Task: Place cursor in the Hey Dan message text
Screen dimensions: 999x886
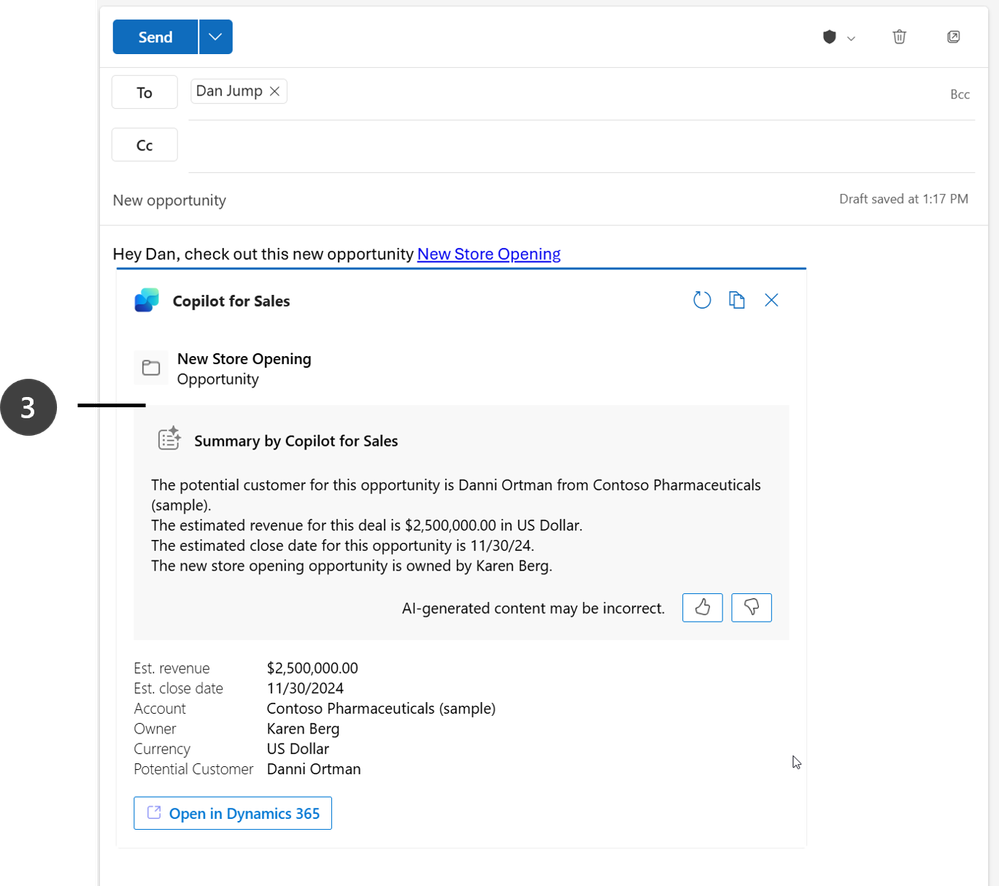Action: click(263, 254)
